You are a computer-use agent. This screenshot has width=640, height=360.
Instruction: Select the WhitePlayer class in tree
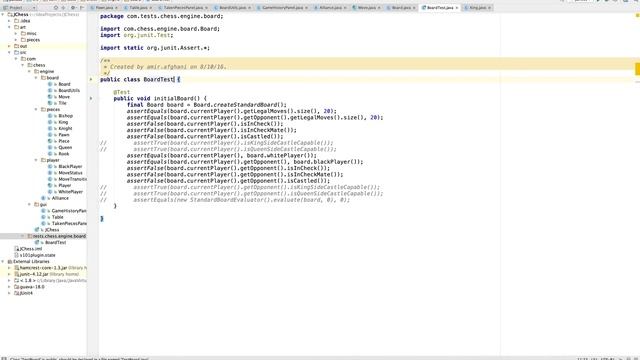[x=71, y=192]
